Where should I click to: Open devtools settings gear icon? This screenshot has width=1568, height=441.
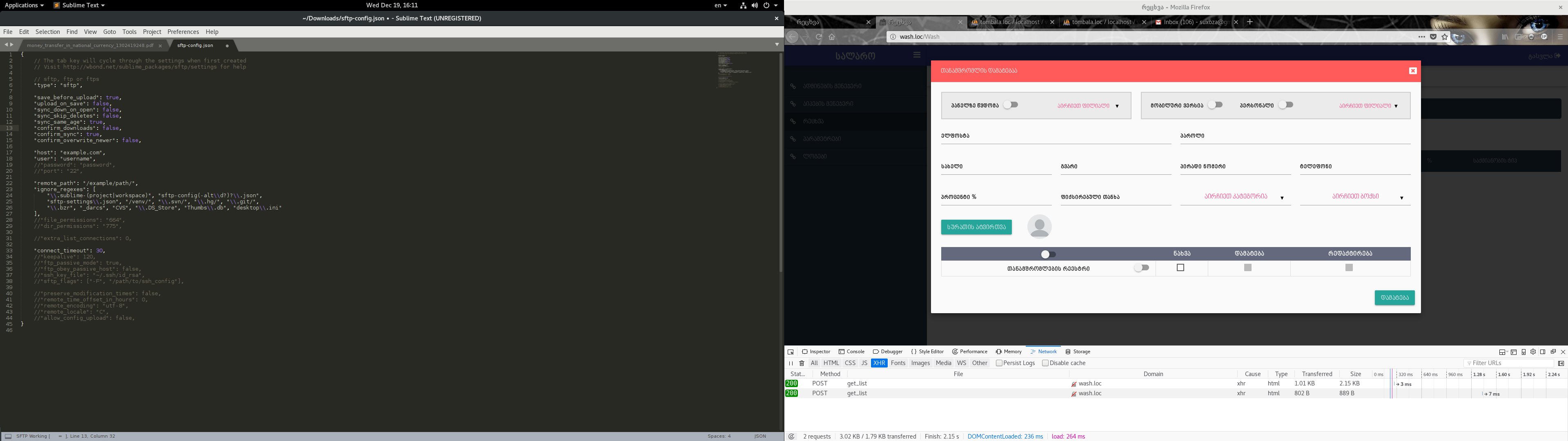(x=1533, y=352)
